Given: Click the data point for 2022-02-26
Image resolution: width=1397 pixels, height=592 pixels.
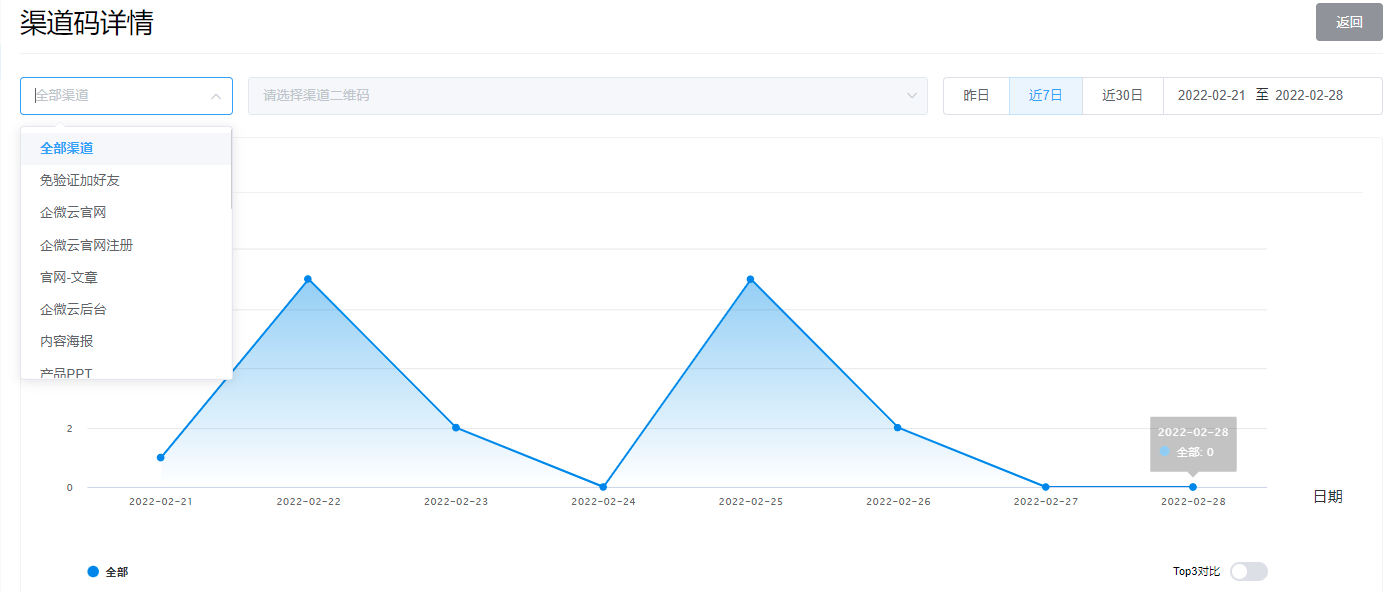Looking at the screenshot, I should (x=898, y=428).
